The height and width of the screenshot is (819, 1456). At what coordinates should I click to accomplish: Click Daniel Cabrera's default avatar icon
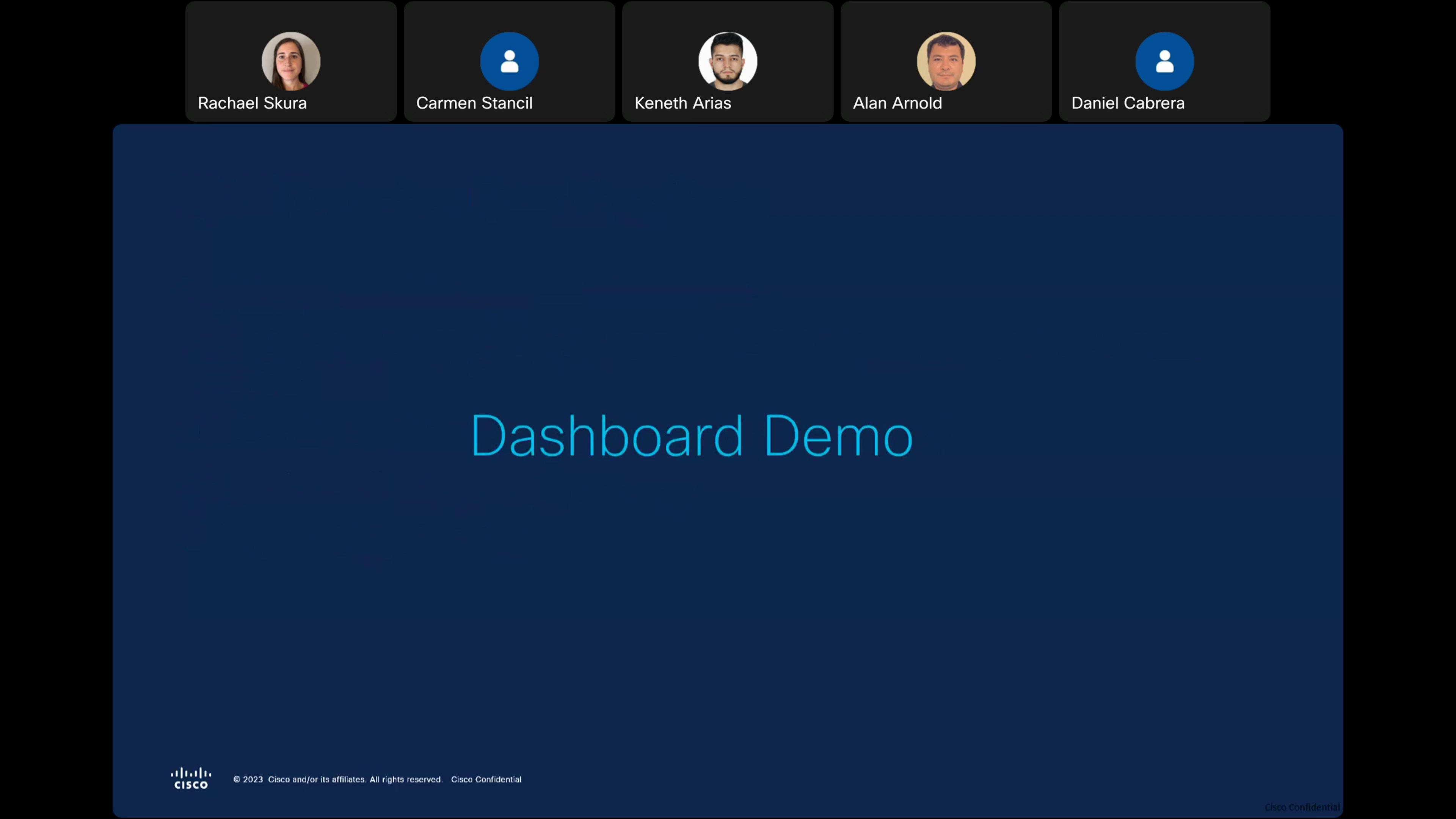coord(1164,61)
